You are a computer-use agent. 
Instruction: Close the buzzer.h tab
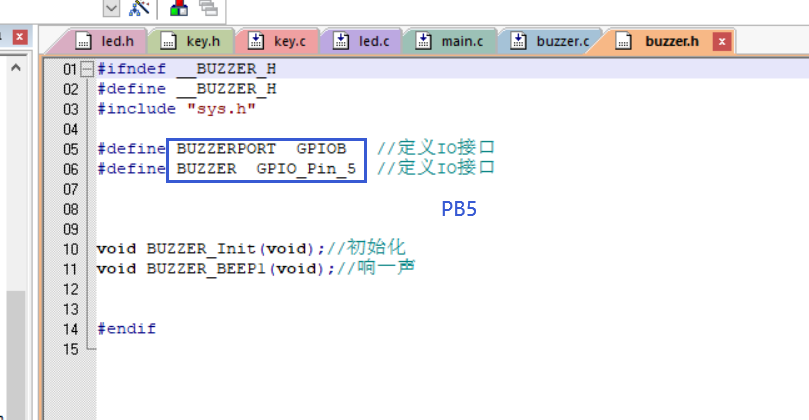click(x=722, y=41)
